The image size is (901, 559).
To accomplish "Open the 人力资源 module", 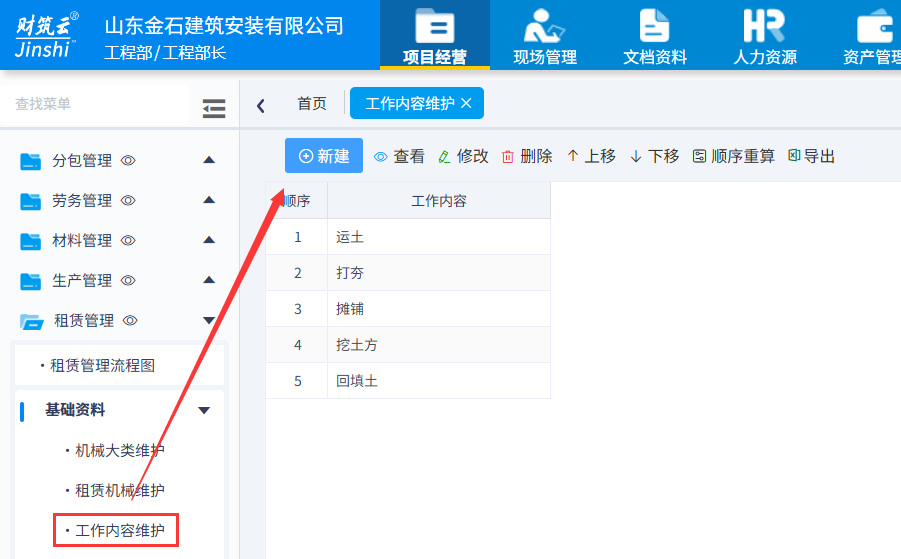I will point(765,36).
